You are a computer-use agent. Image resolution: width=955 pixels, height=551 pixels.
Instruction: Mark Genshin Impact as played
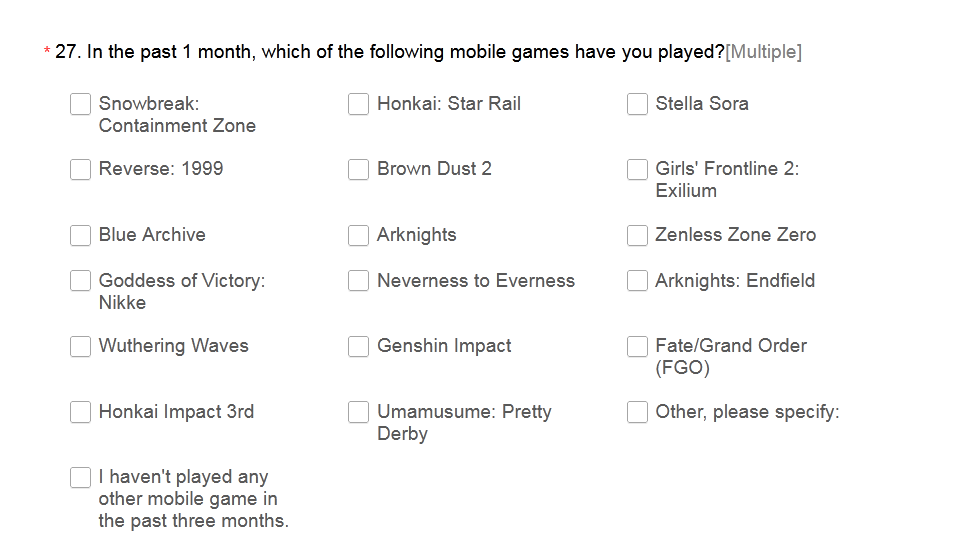[x=359, y=346]
